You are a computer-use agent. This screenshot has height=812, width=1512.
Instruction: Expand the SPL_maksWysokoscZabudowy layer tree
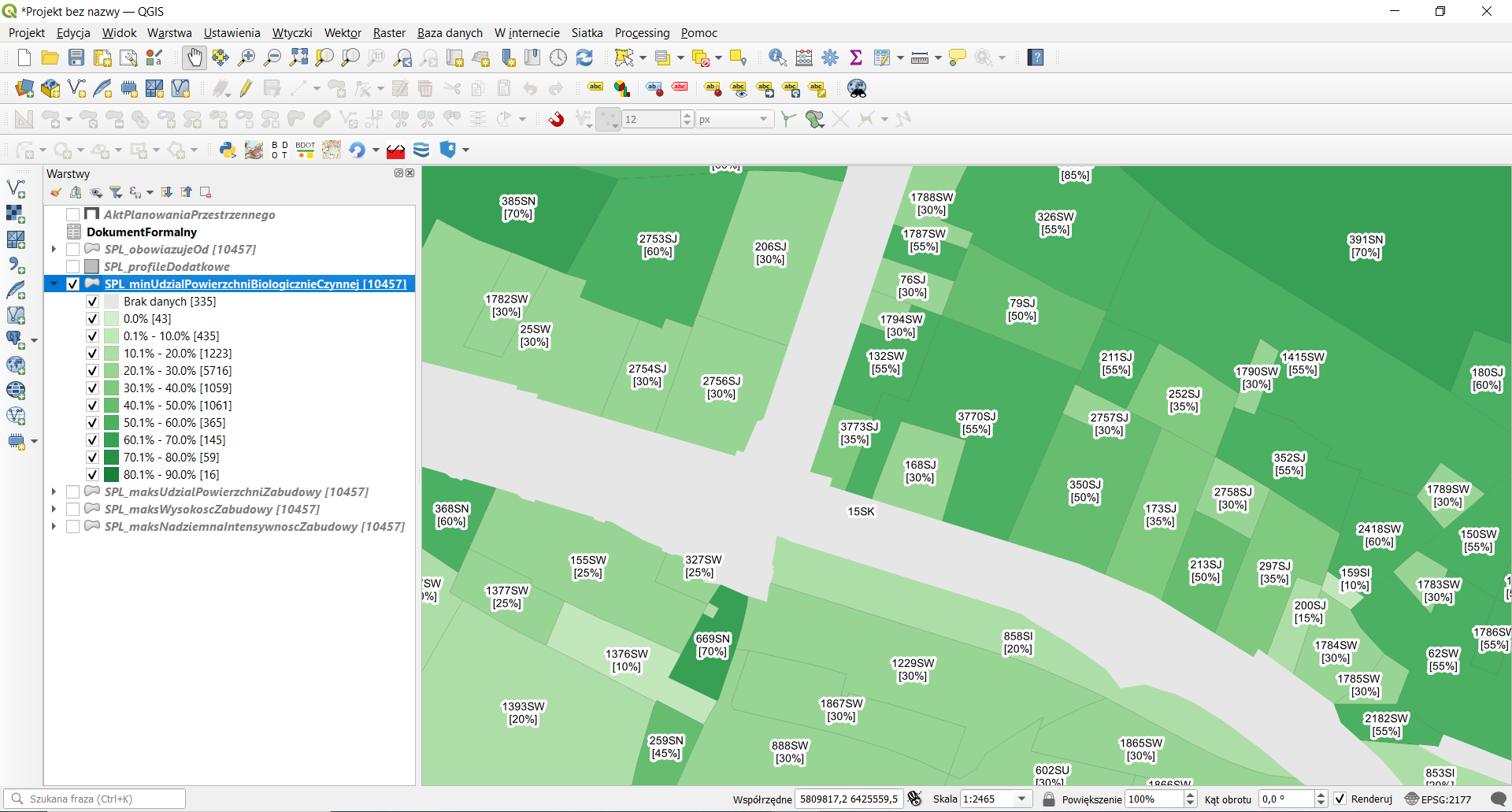pyautogui.click(x=54, y=510)
